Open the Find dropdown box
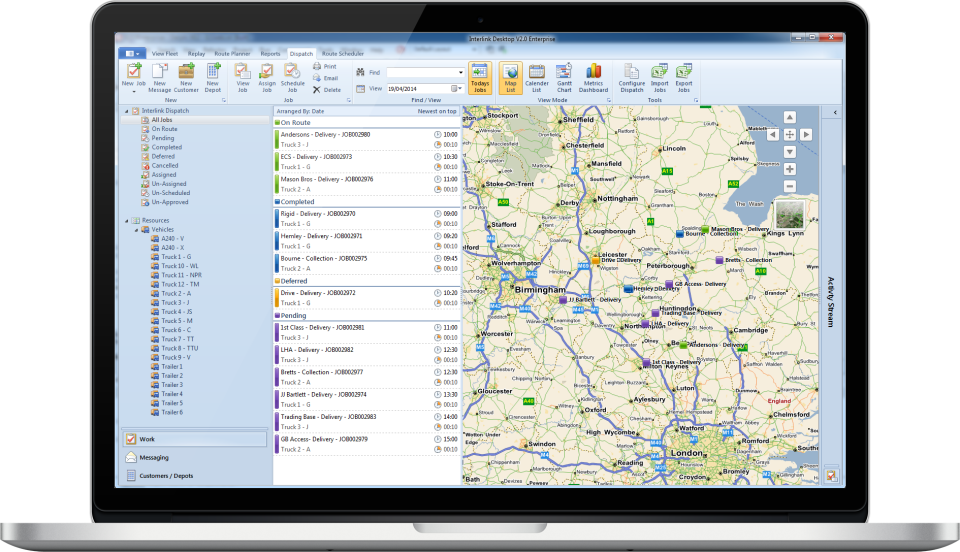The height and width of the screenshot is (552, 960). tap(461, 73)
